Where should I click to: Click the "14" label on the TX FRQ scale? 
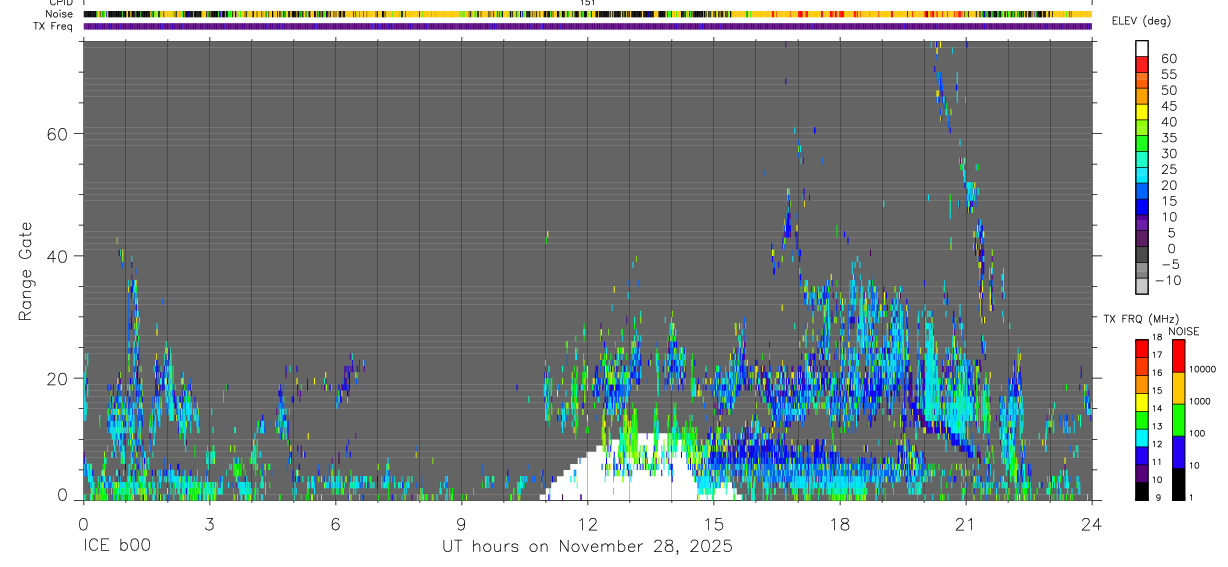coord(1156,408)
